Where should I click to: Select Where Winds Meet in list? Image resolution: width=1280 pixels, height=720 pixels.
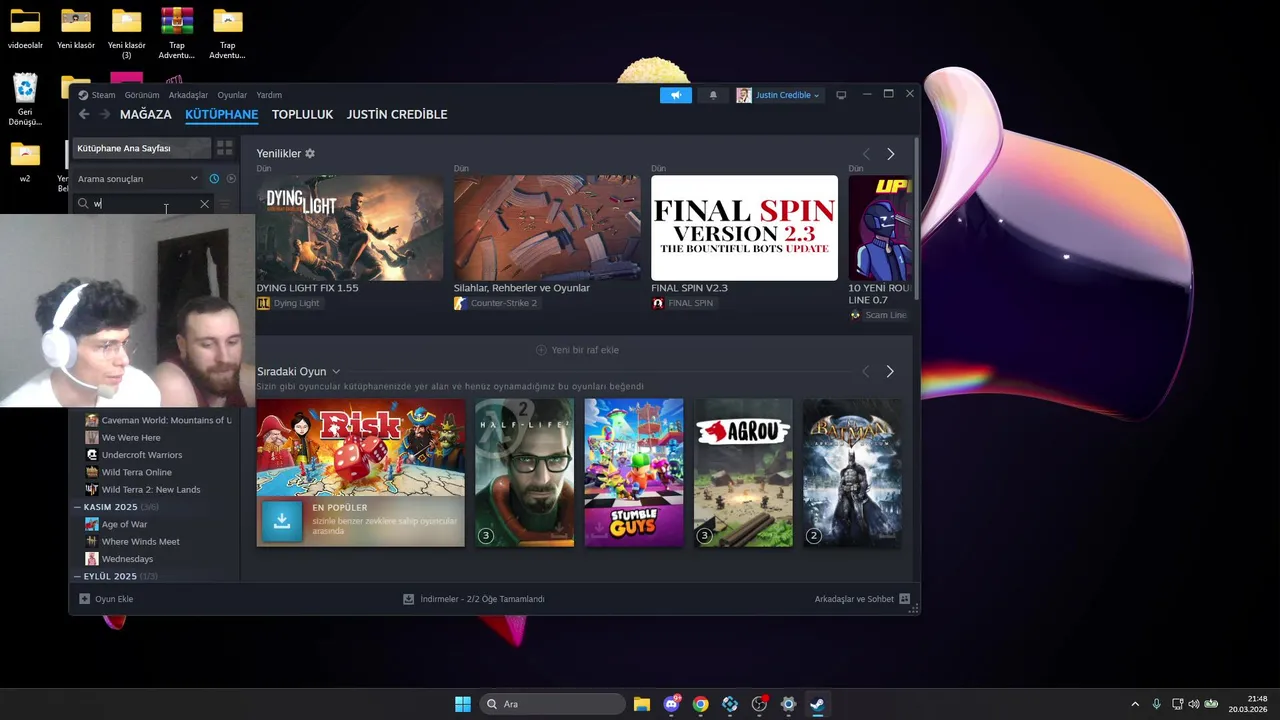click(140, 542)
